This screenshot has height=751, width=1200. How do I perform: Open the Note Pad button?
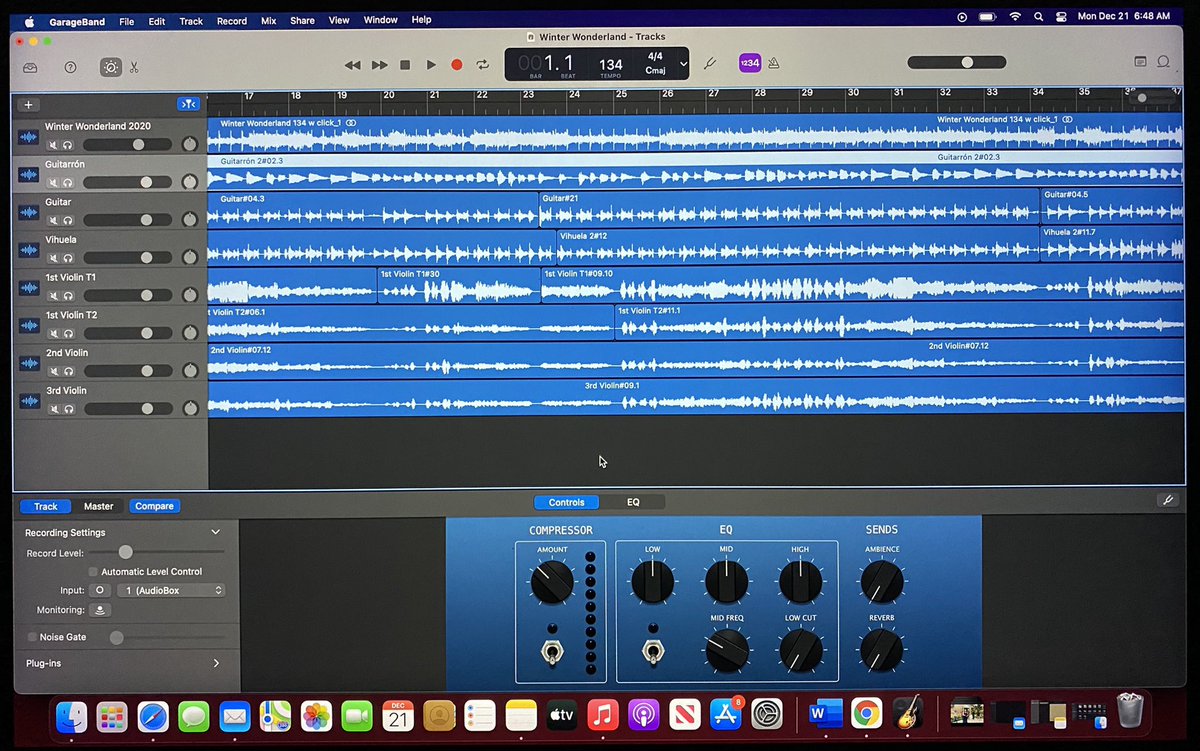[1140, 62]
